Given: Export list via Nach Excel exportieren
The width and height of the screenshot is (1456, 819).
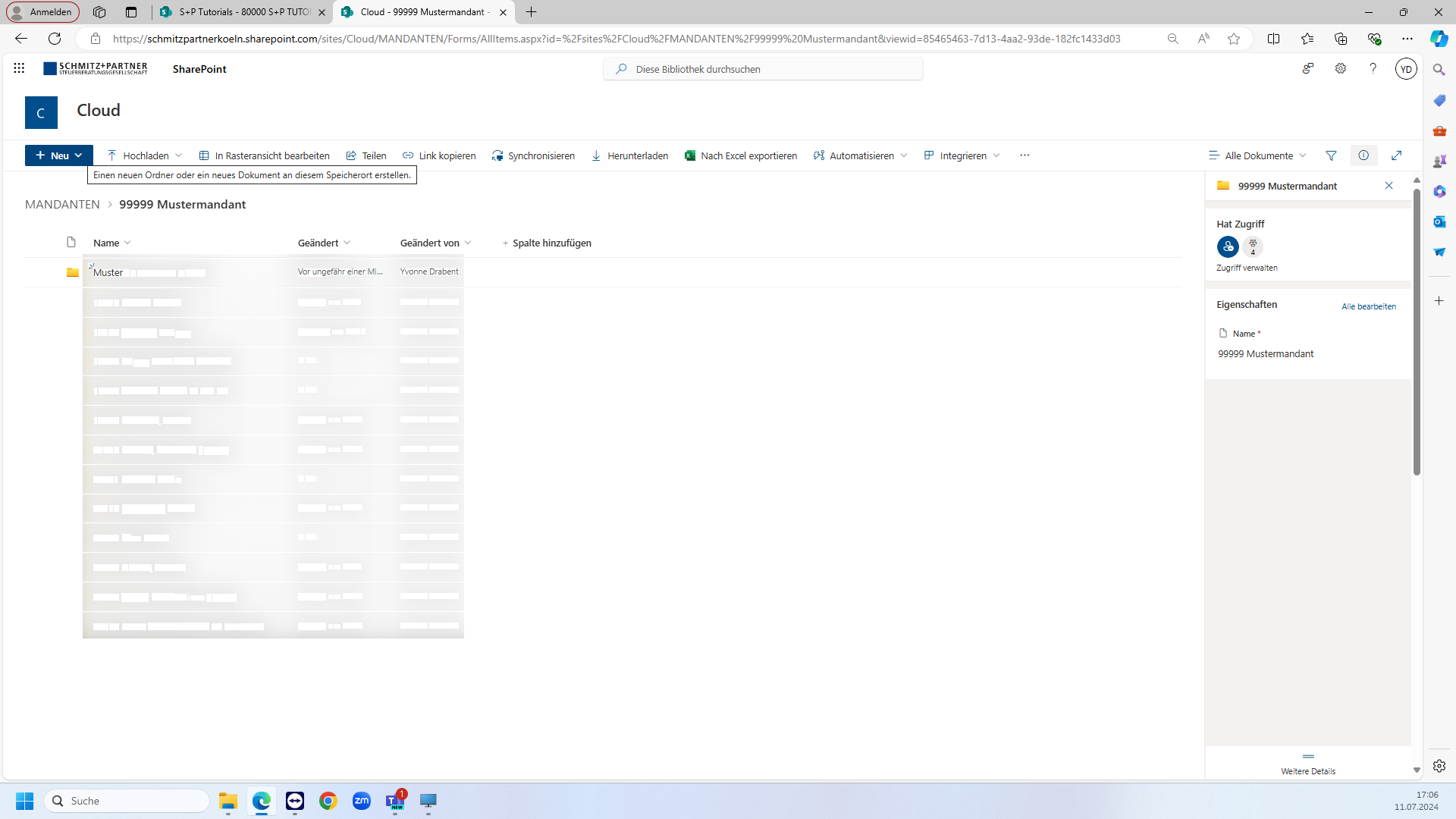Looking at the screenshot, I should coord(741,155).
